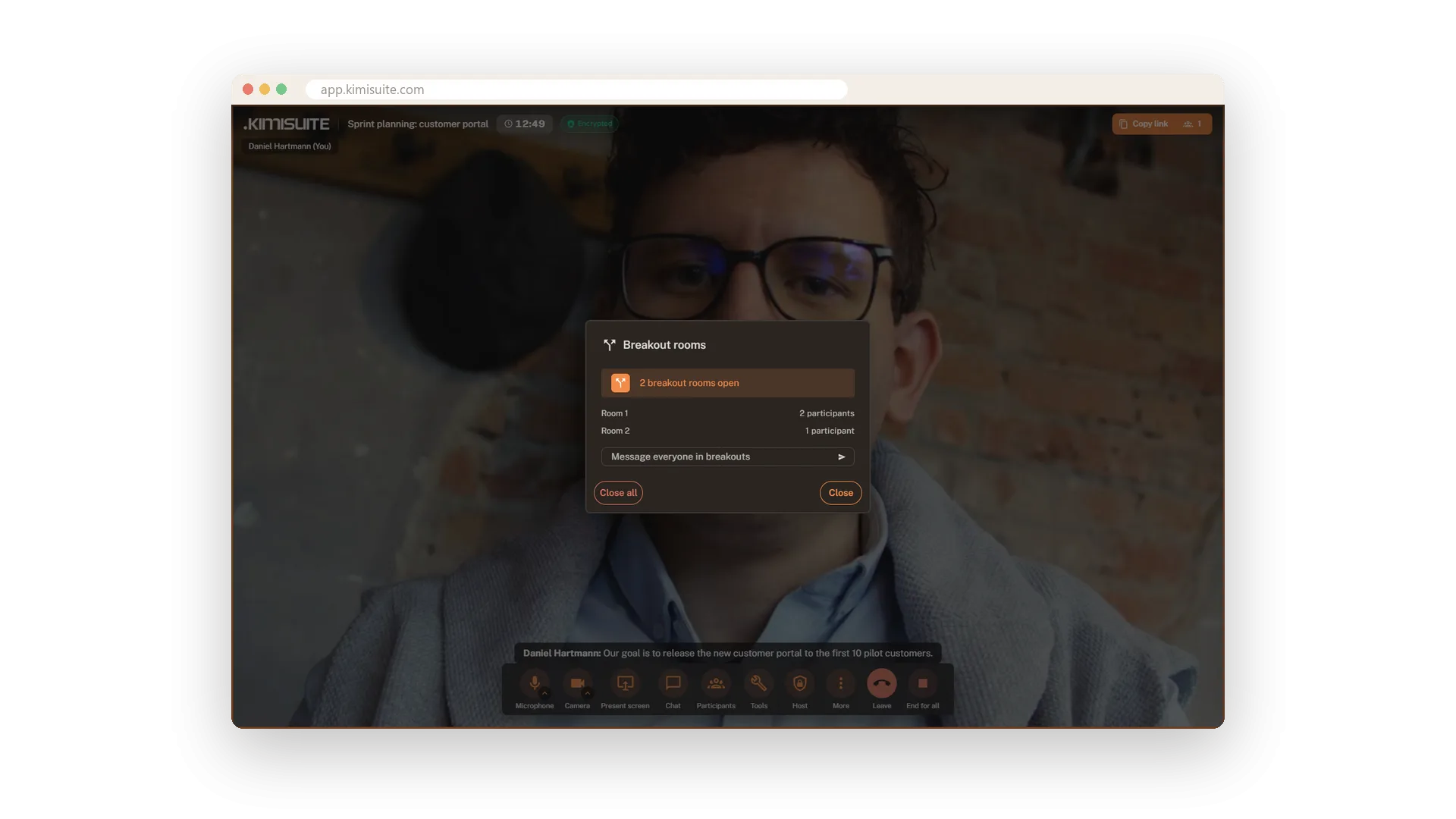Open the Chat panel
Viewport: 1456px width, 819px height.
[673, 683]
